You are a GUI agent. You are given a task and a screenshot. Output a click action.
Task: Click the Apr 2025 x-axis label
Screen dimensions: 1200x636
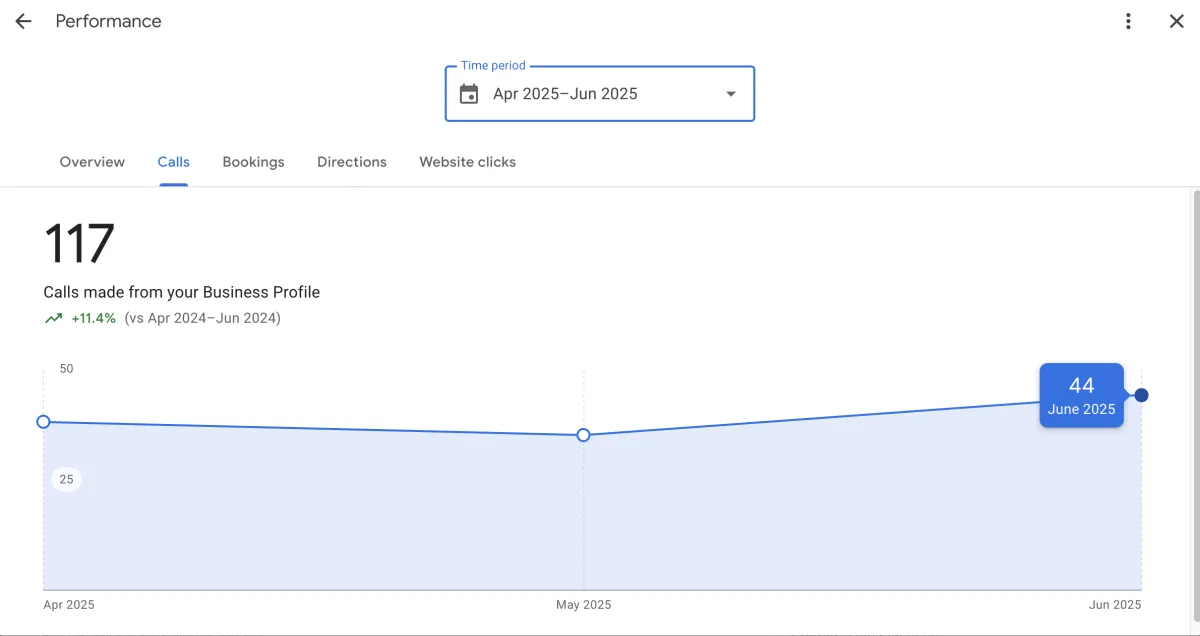[x=69, y=605]
